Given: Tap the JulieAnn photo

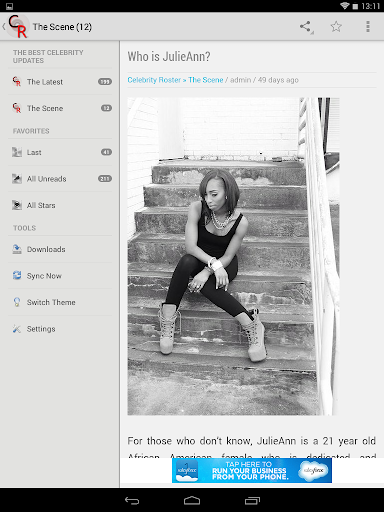Looking at the screenshot, I should 233,256.
